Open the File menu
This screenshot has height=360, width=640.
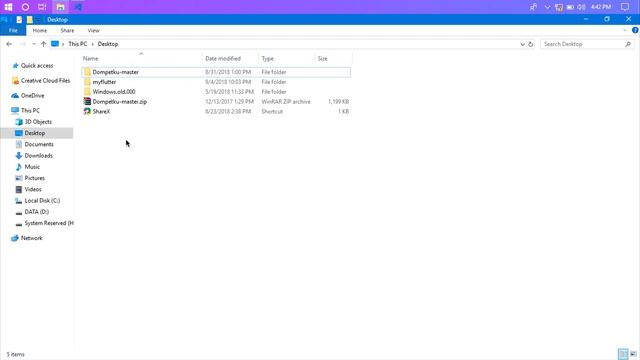tap(13, 31)
